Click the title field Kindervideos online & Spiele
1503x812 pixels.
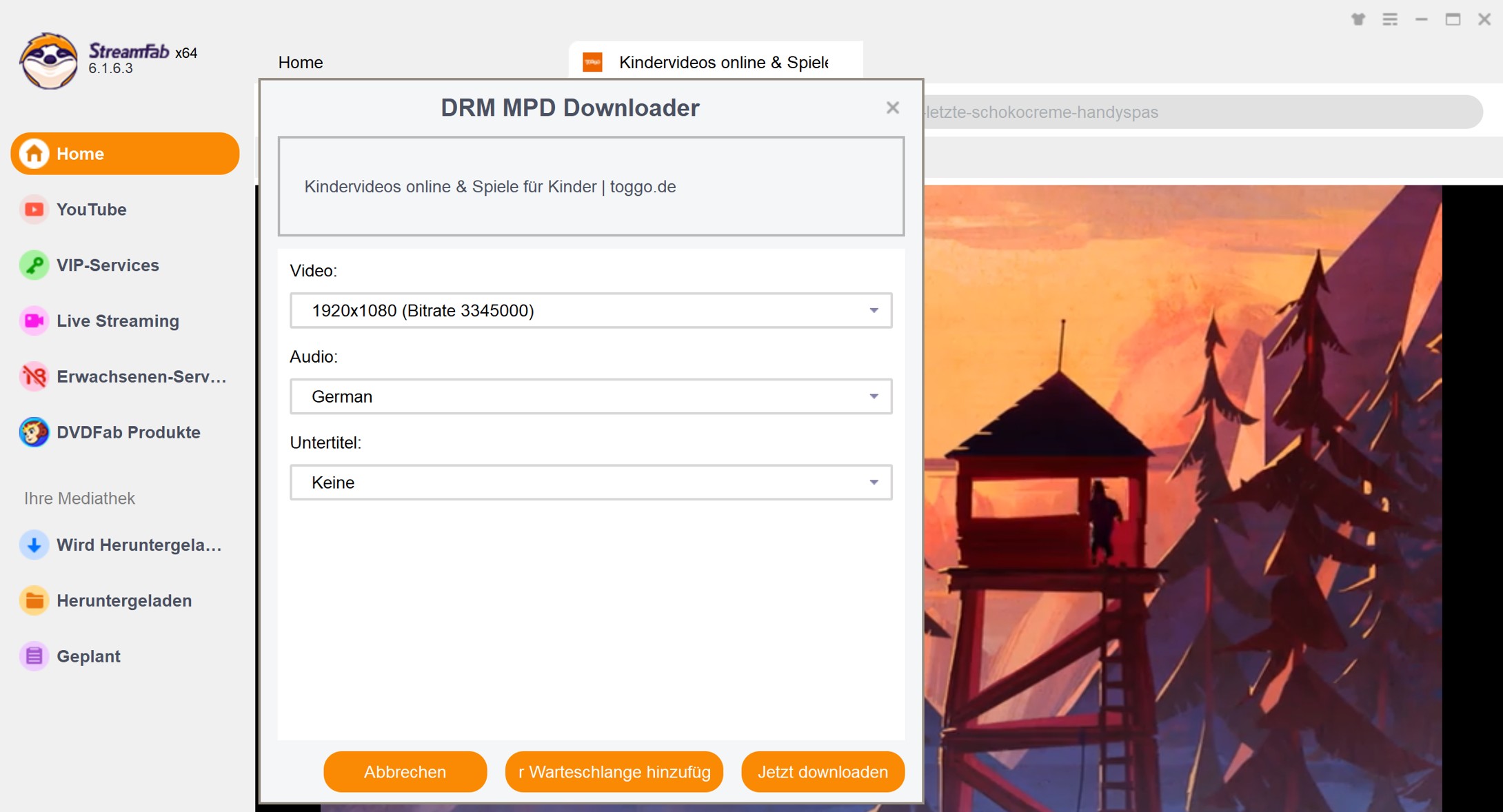click(x=591, y=187)
